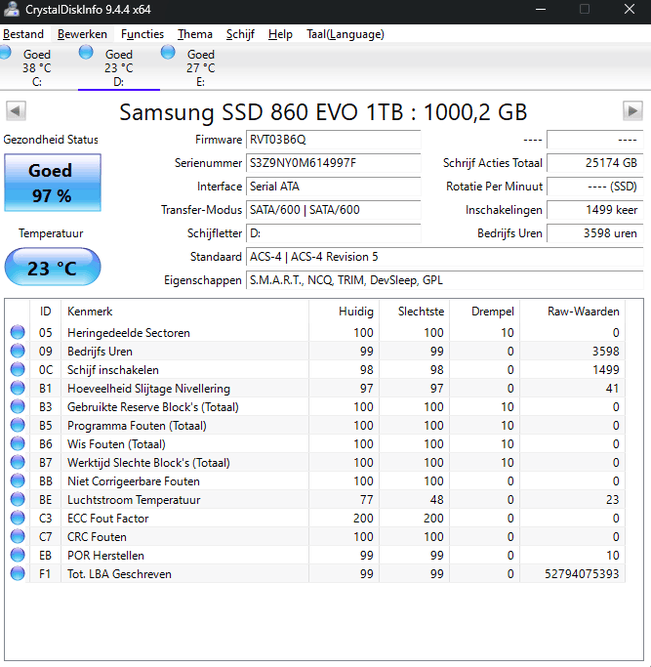Click the Goed 97 % health status button

(52, 183)
